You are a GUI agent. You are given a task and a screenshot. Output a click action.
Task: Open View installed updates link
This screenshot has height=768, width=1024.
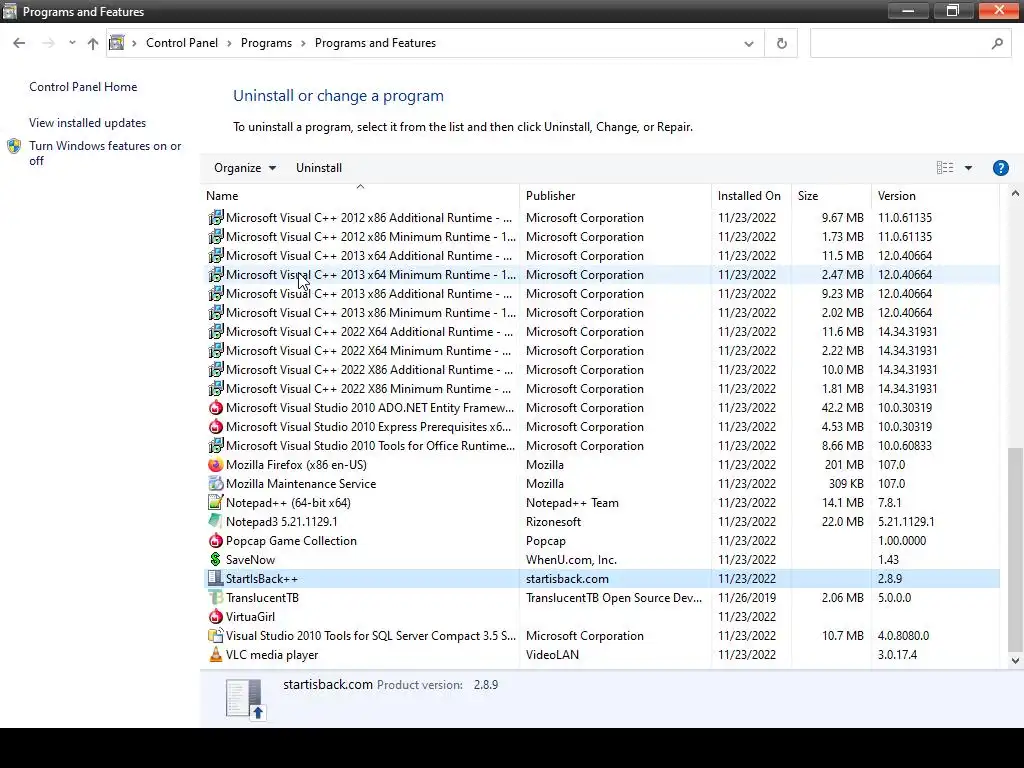point(88,123)
